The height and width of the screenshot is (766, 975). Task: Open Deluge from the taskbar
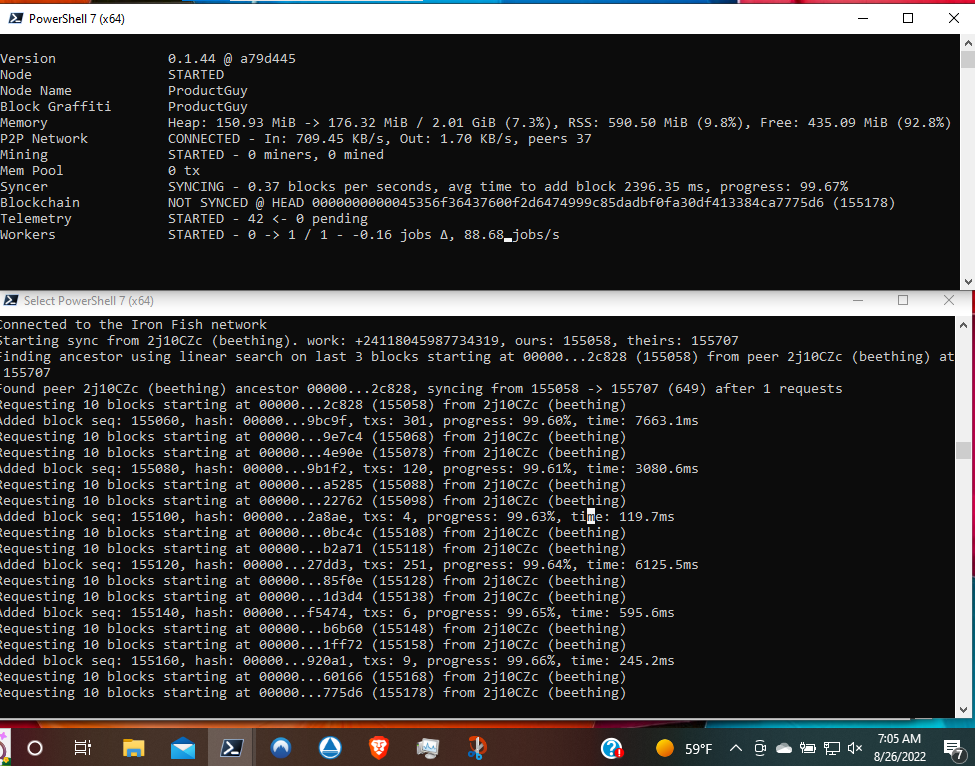pyautogui.click(x=330, y=747)
